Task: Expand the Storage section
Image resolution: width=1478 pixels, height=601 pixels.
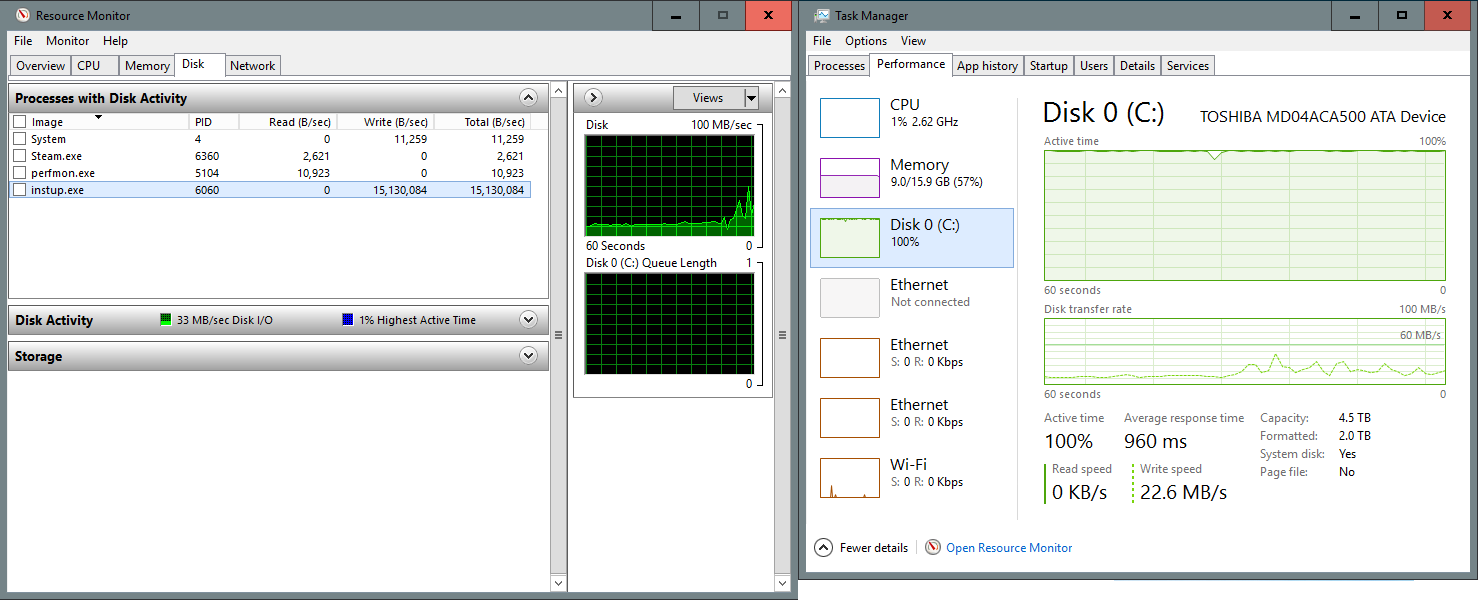Action: pyautogui.click(x=529, y=356)
